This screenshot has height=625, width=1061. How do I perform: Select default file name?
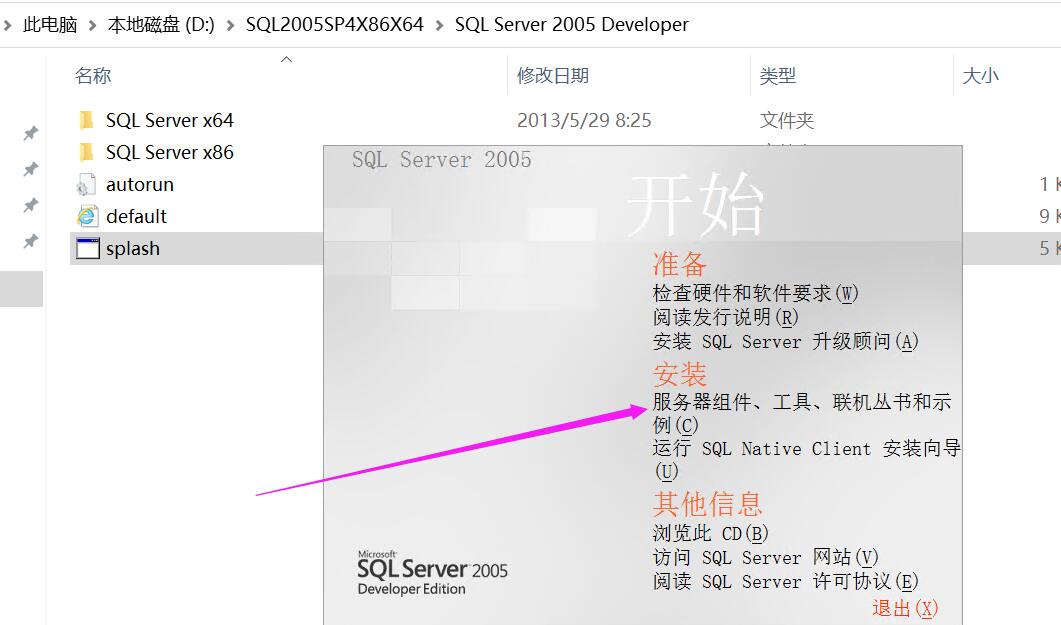(136, 216)
